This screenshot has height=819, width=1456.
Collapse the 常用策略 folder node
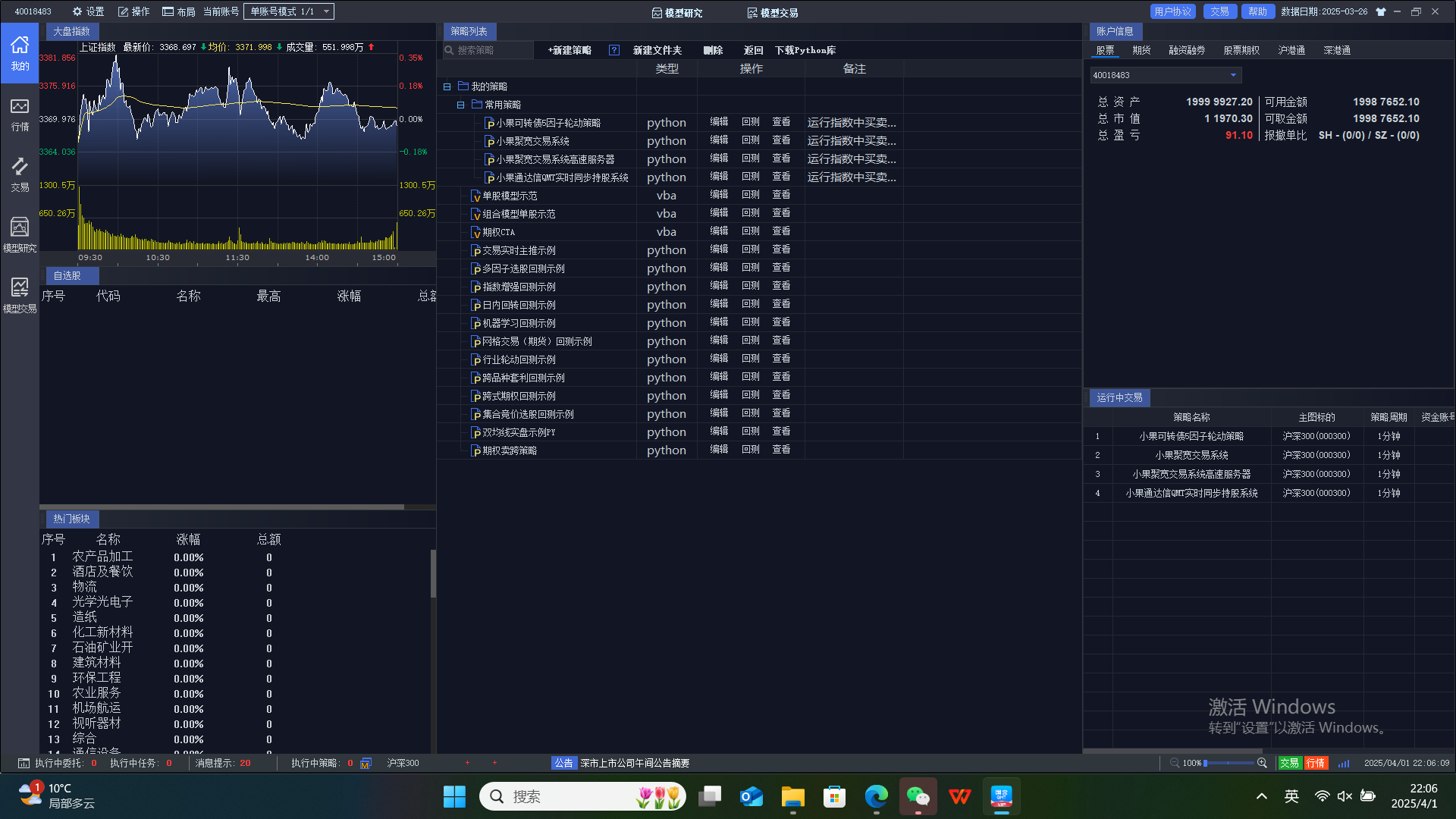[461, 105]
